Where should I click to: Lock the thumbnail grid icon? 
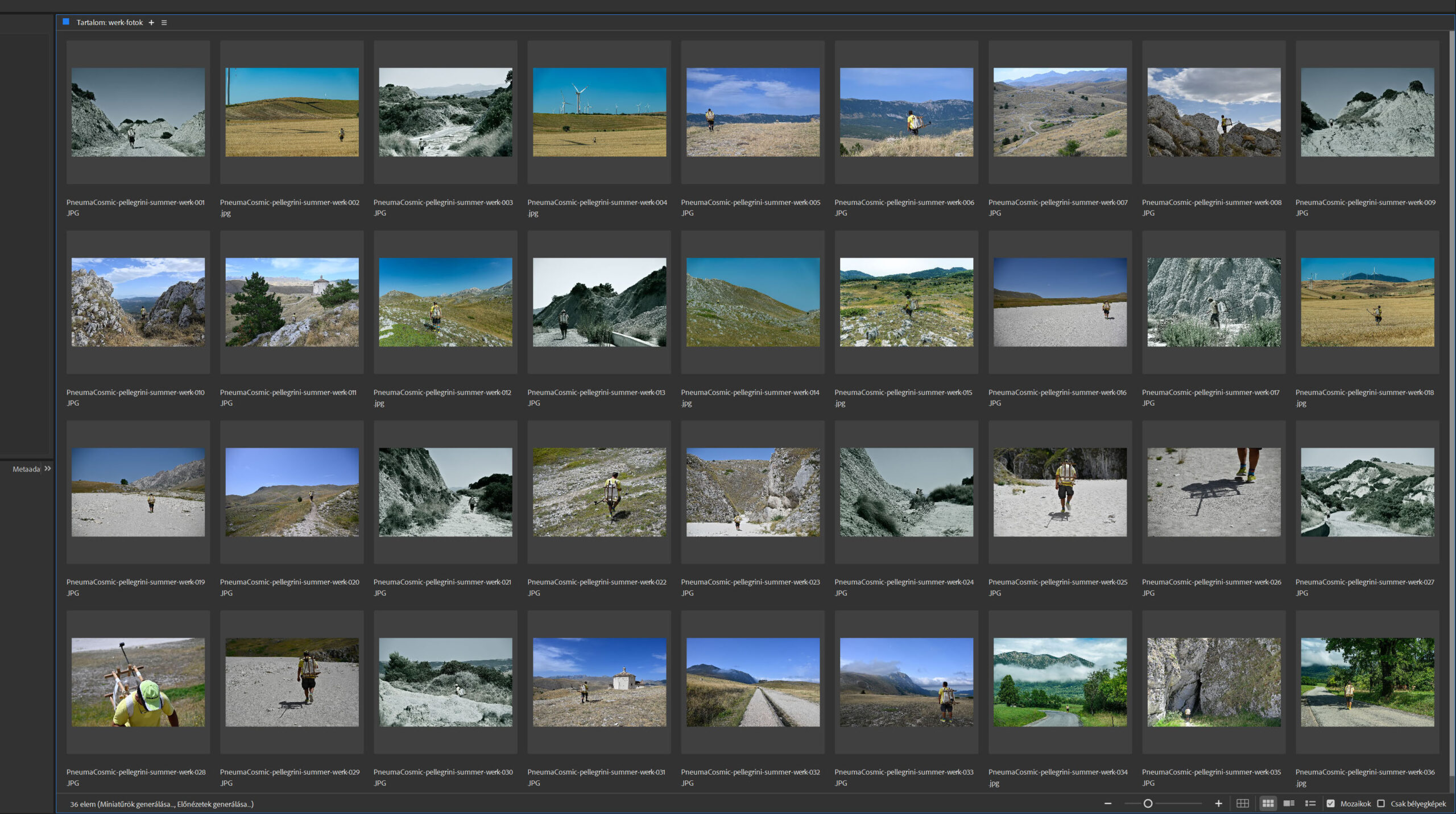tap(1243, 803)
